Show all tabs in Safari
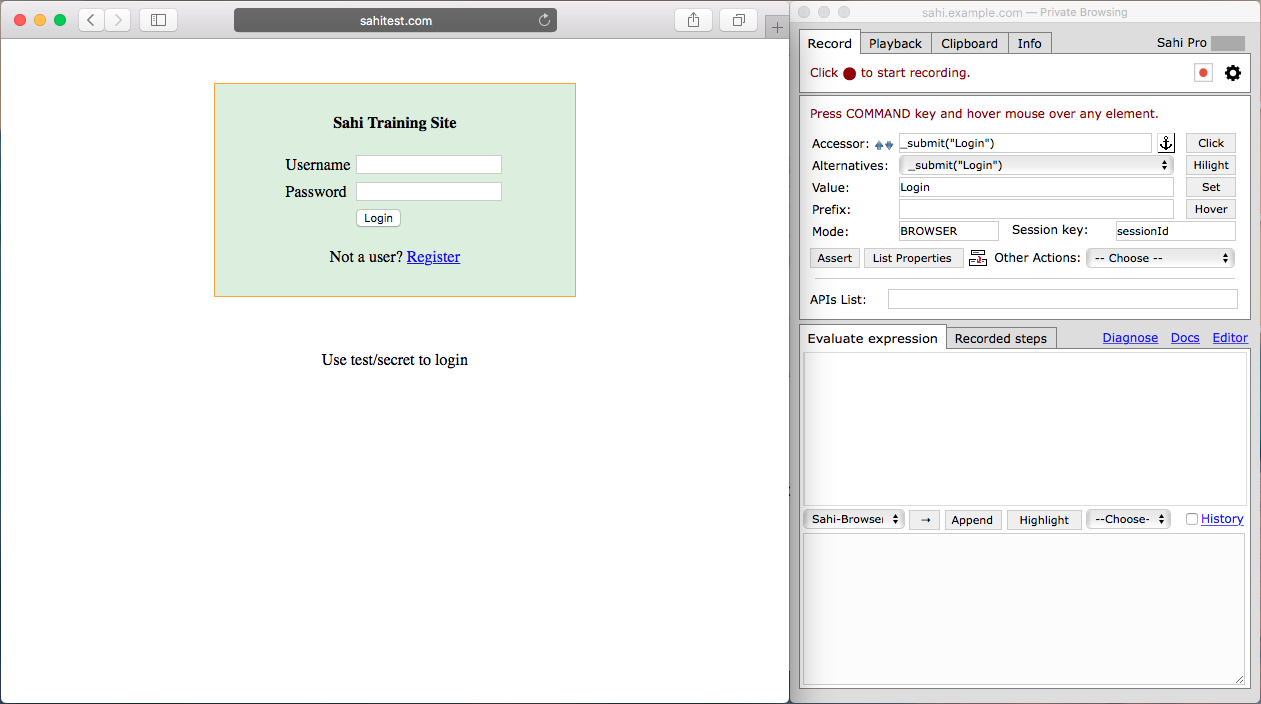The height and width of the screenshot is (704, 1261). (x=738, y=20)
